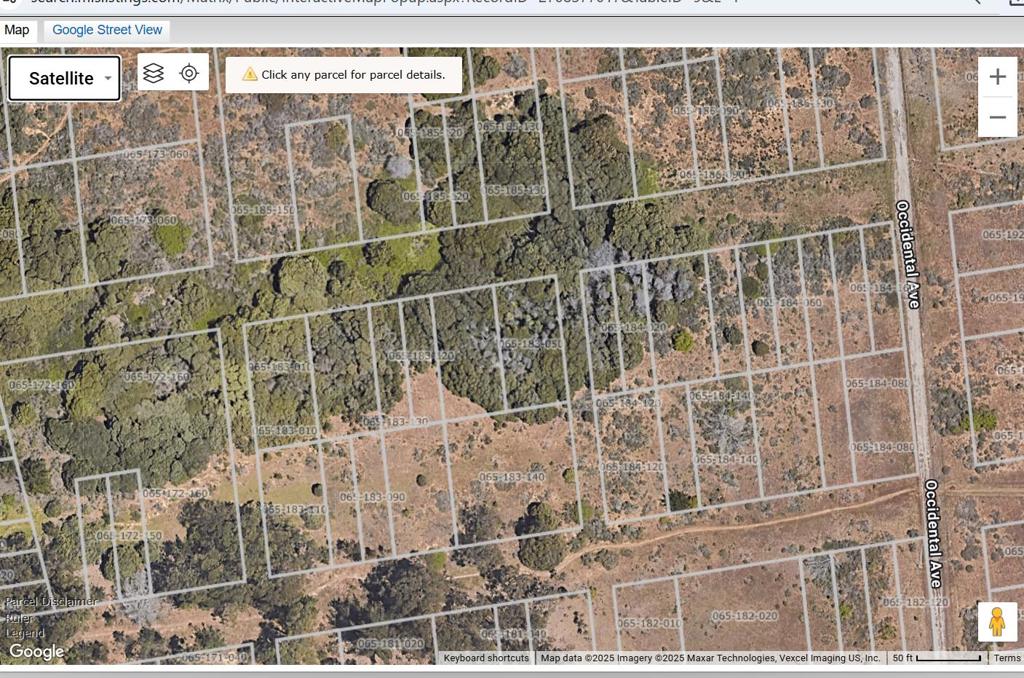Click the yellow warning triangle icon

pyautogui.click(x=250, y=75)
